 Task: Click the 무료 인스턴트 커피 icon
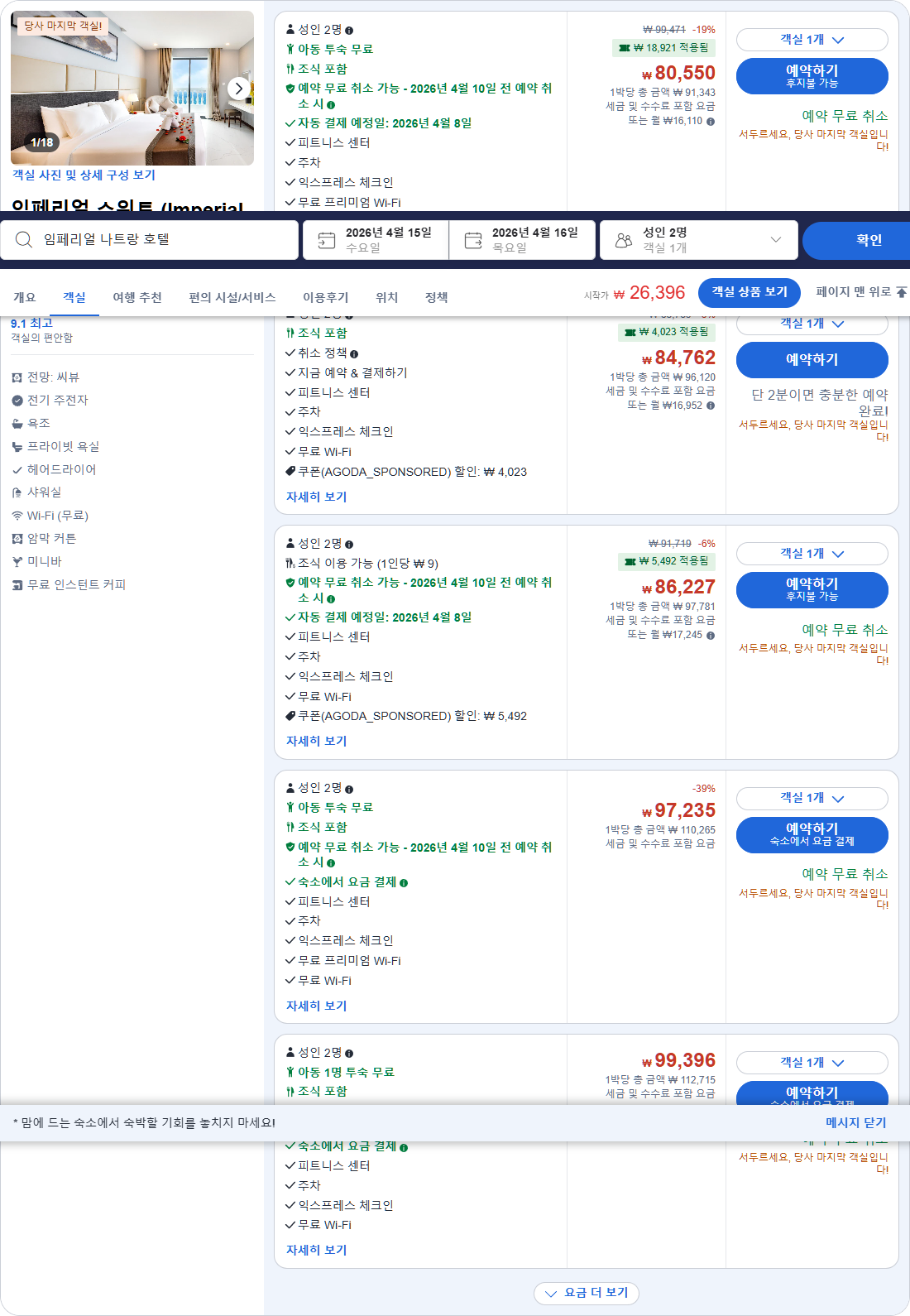click(17, 585)
